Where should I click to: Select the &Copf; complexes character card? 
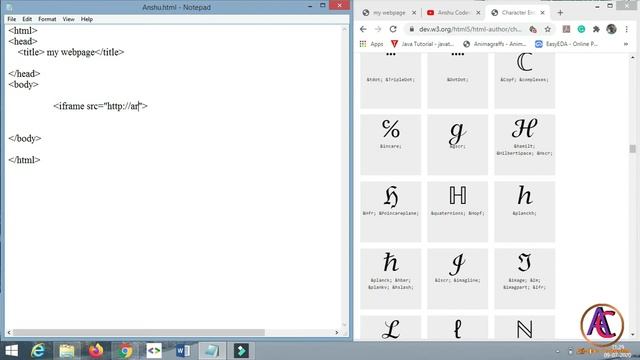pos(524,81)
